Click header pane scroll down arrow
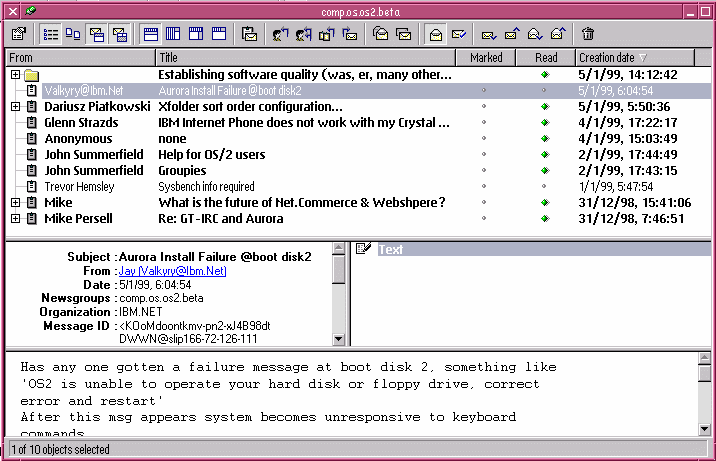This screenshot has height=461, width=716. [x=338, y=339]
